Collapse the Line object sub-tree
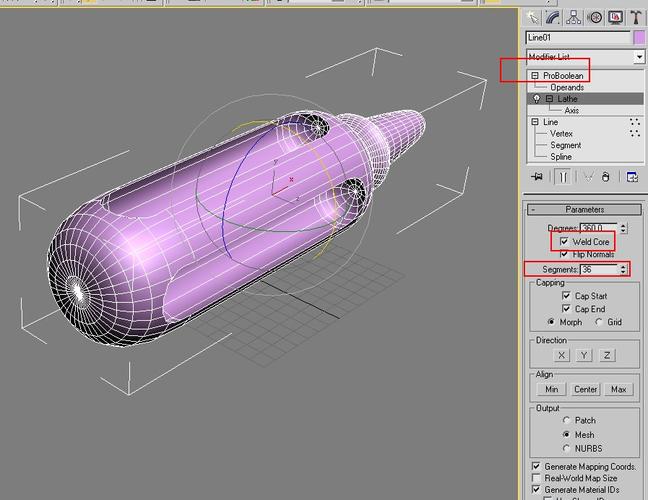Screen dimensions: 648x500 (x=535, y=122)
